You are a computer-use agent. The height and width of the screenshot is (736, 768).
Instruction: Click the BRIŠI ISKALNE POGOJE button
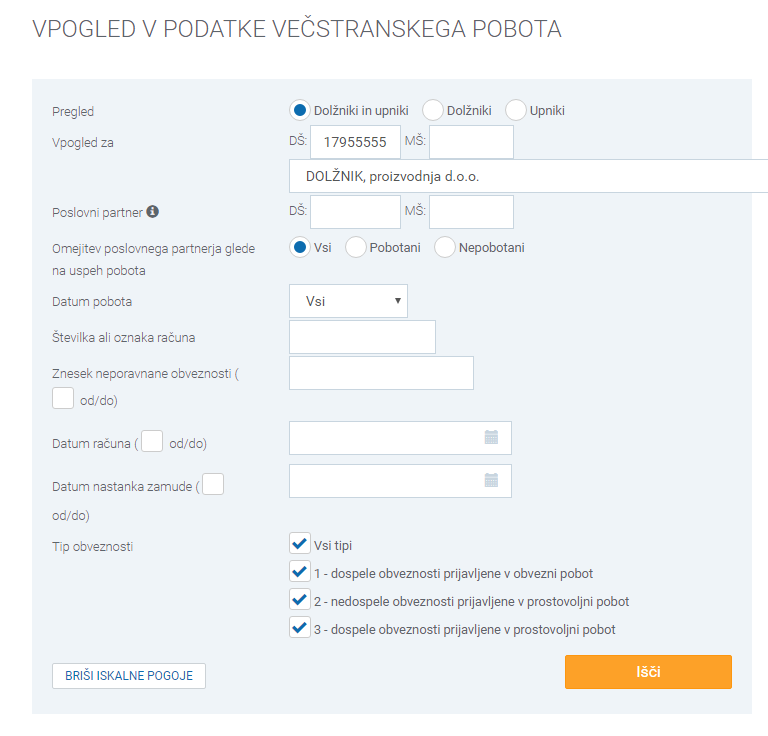pyautogui.click(x=129, y=676)
